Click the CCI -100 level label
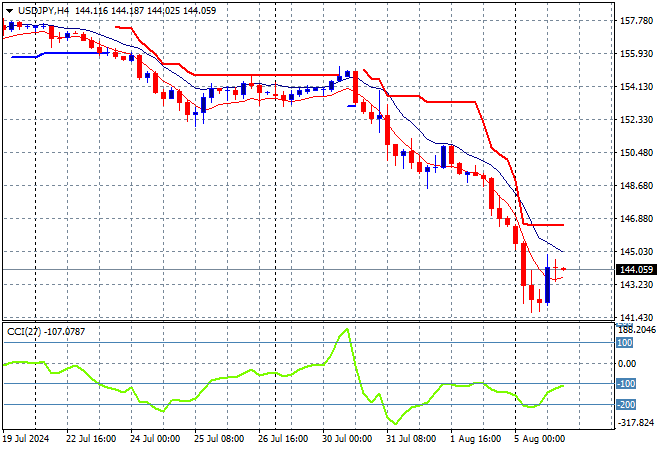Viewport: 660px width, 450px height. coord(626,384)
